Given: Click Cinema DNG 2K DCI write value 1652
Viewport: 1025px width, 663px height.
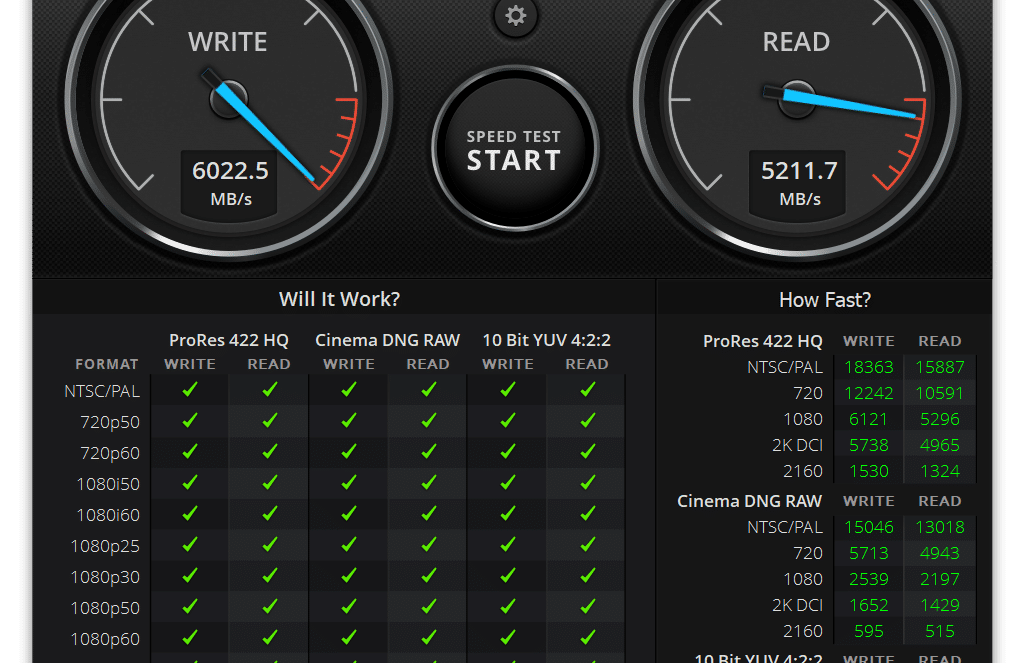Looking at the screenshot, I should point(869,605).
